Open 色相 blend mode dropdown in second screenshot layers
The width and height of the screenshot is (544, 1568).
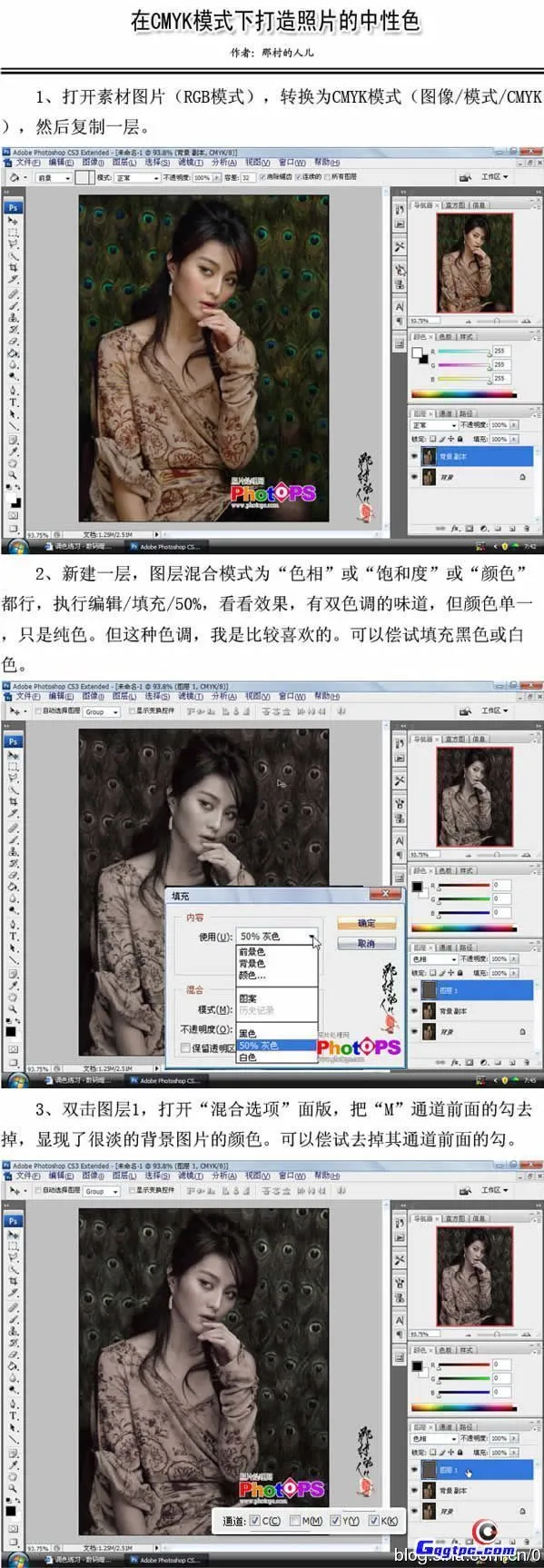pos(434,958)
